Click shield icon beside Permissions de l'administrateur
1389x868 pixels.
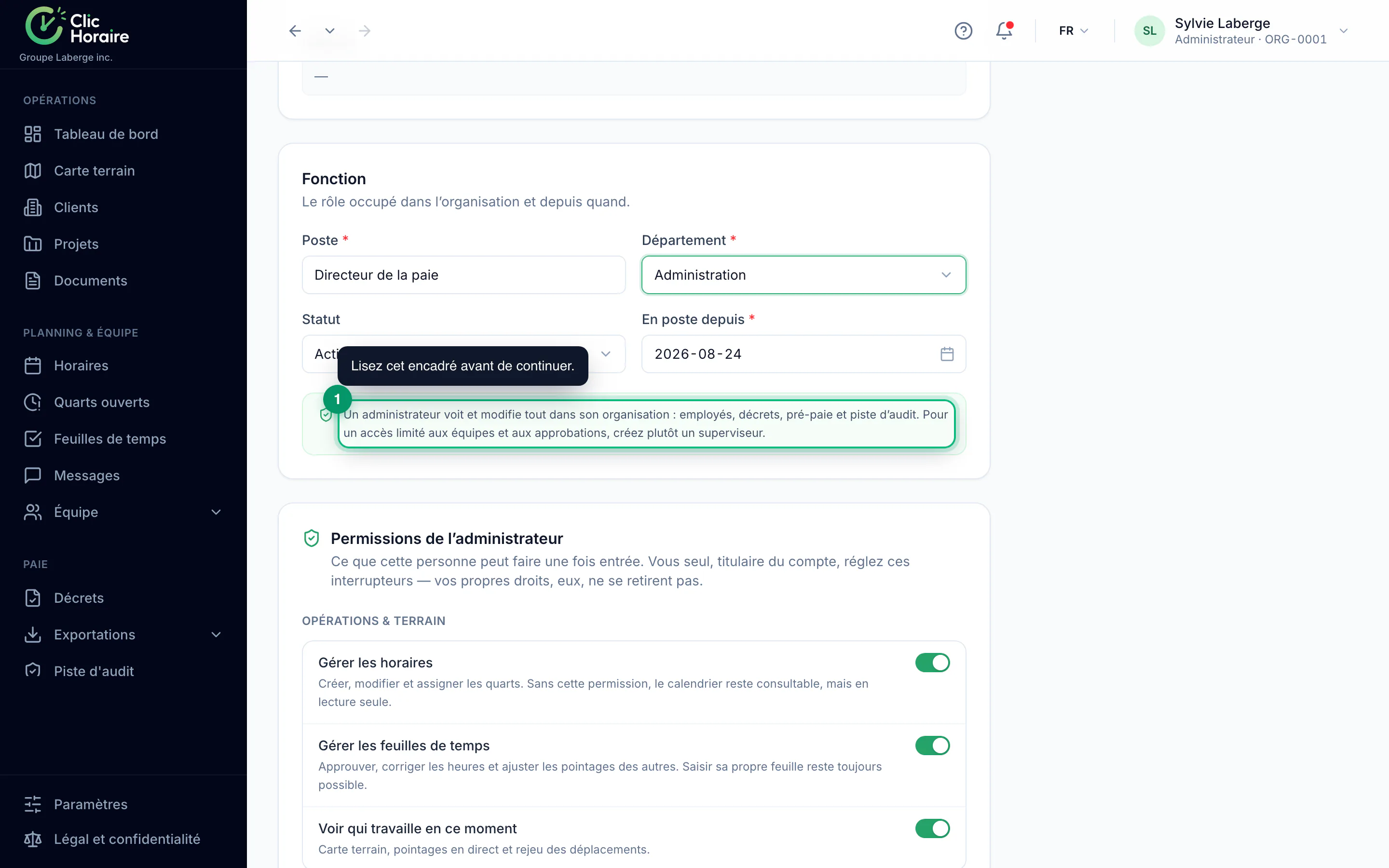[311, 539]
